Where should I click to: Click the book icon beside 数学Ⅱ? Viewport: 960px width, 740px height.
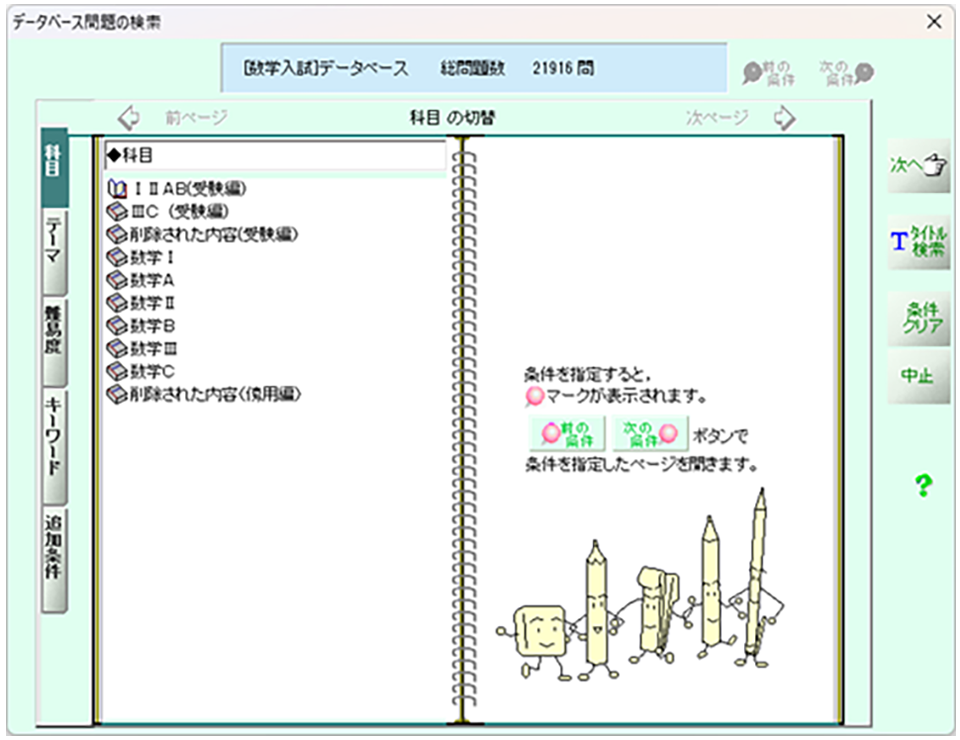[117, 303]
